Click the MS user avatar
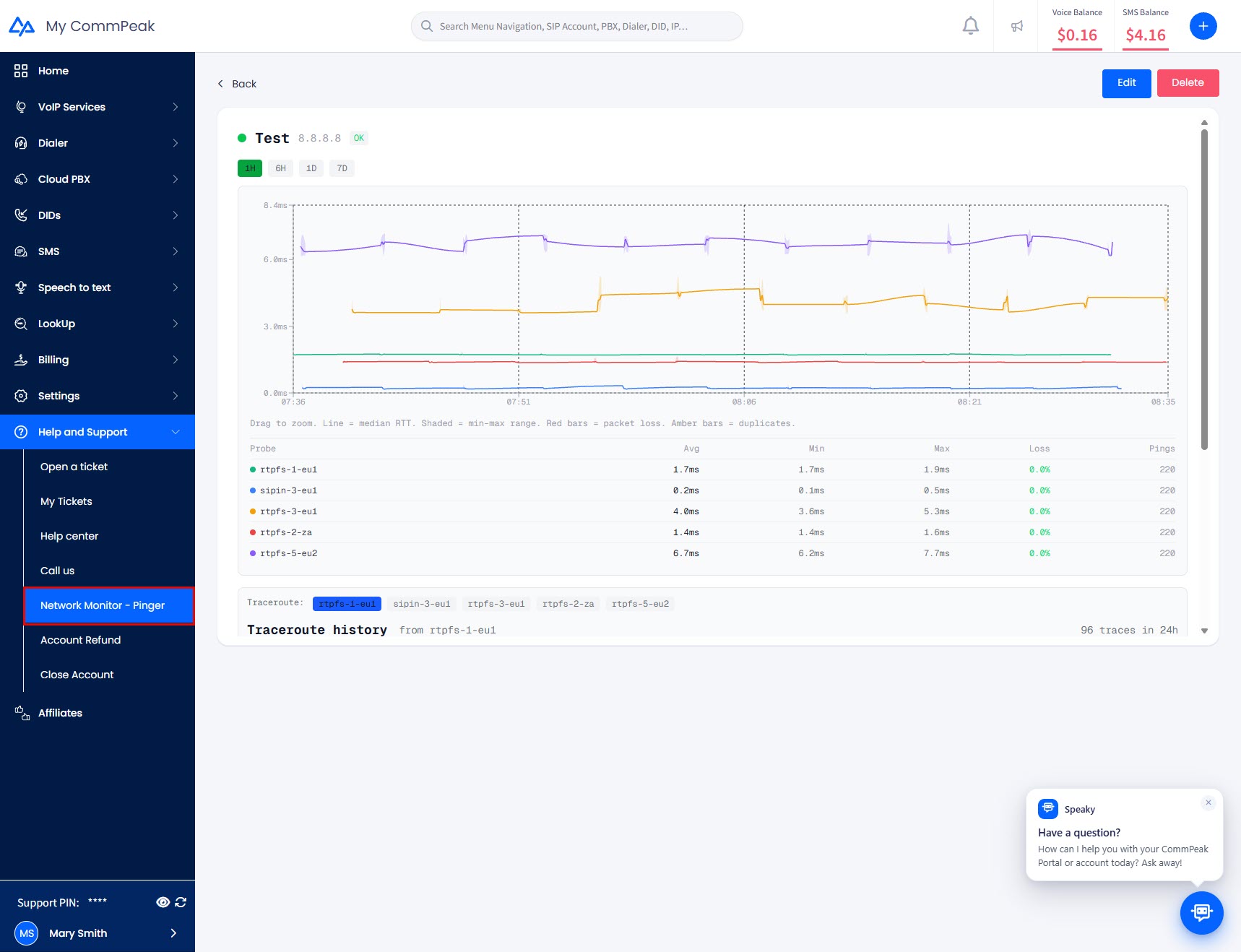 27,933
